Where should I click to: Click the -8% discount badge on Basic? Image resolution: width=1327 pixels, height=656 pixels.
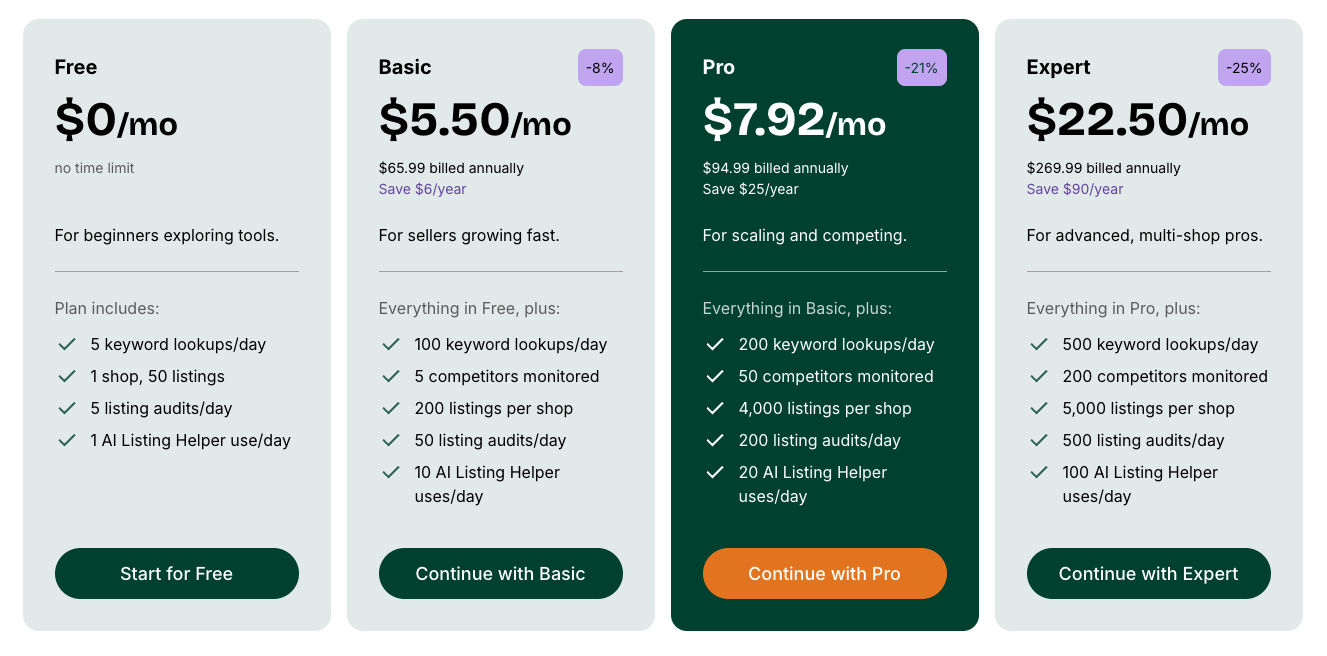coord(600,68)
